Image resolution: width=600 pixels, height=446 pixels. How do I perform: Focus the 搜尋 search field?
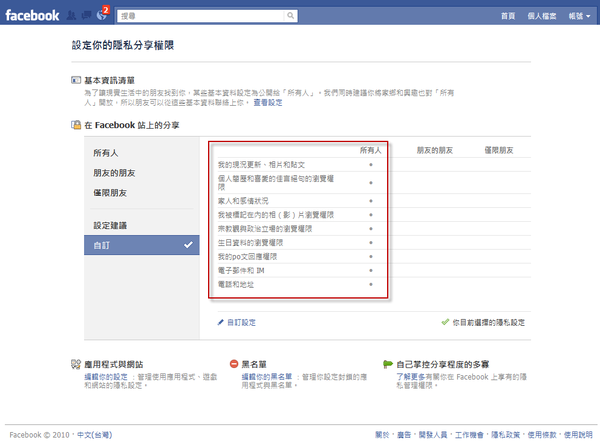click(201, 16)
